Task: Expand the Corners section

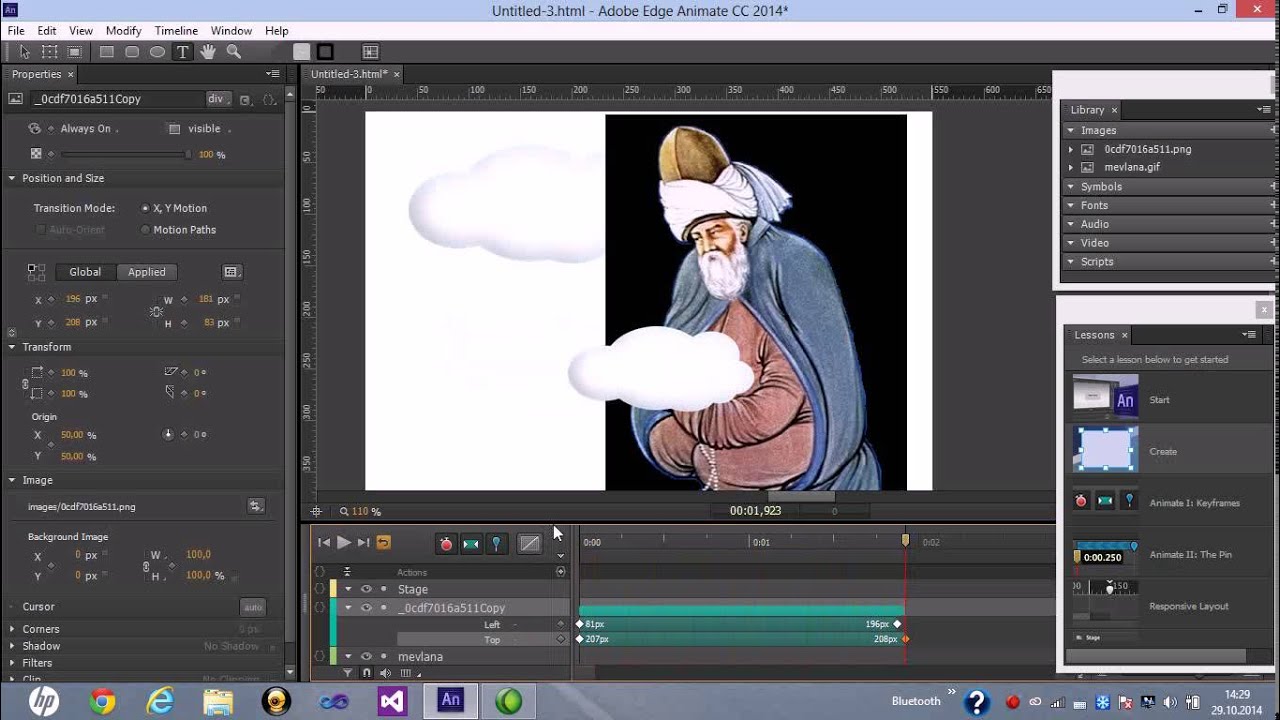Action: tap(12, 629)
